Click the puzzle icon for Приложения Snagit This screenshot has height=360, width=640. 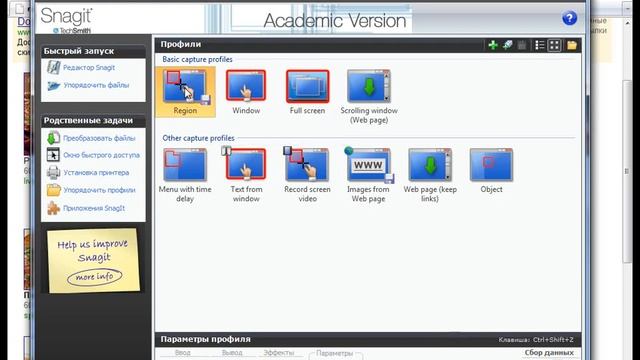[53, 208]
